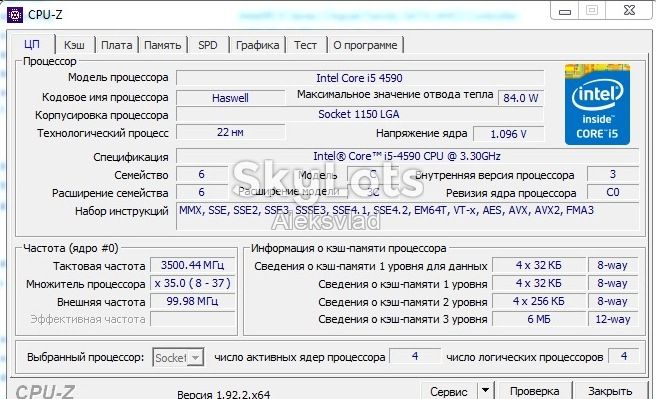Click the core revision value C0
The width and height of the screenshot is (656, 399).
pos(613,192)
